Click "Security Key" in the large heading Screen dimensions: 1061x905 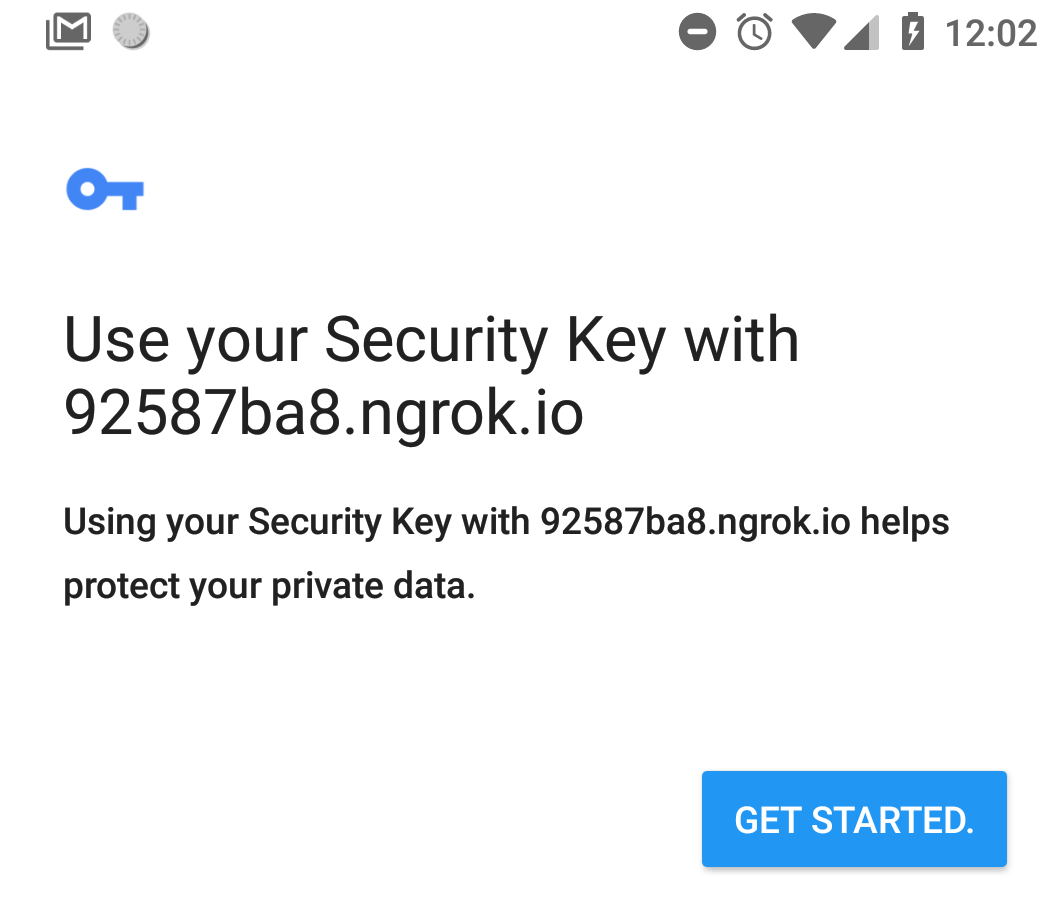pyautogui.click(x=495, y=340)
